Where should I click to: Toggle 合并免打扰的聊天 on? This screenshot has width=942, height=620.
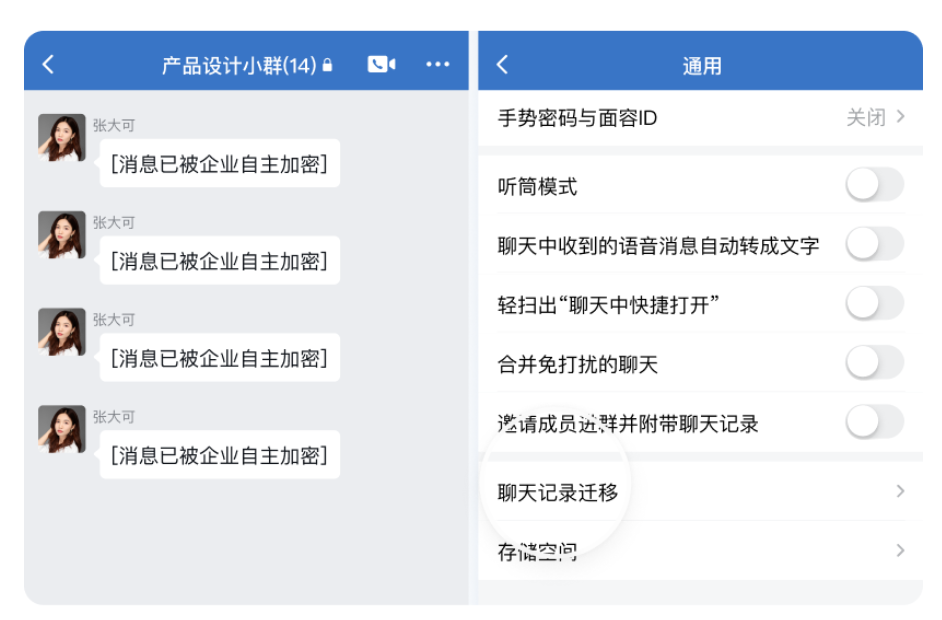(875, 362)
